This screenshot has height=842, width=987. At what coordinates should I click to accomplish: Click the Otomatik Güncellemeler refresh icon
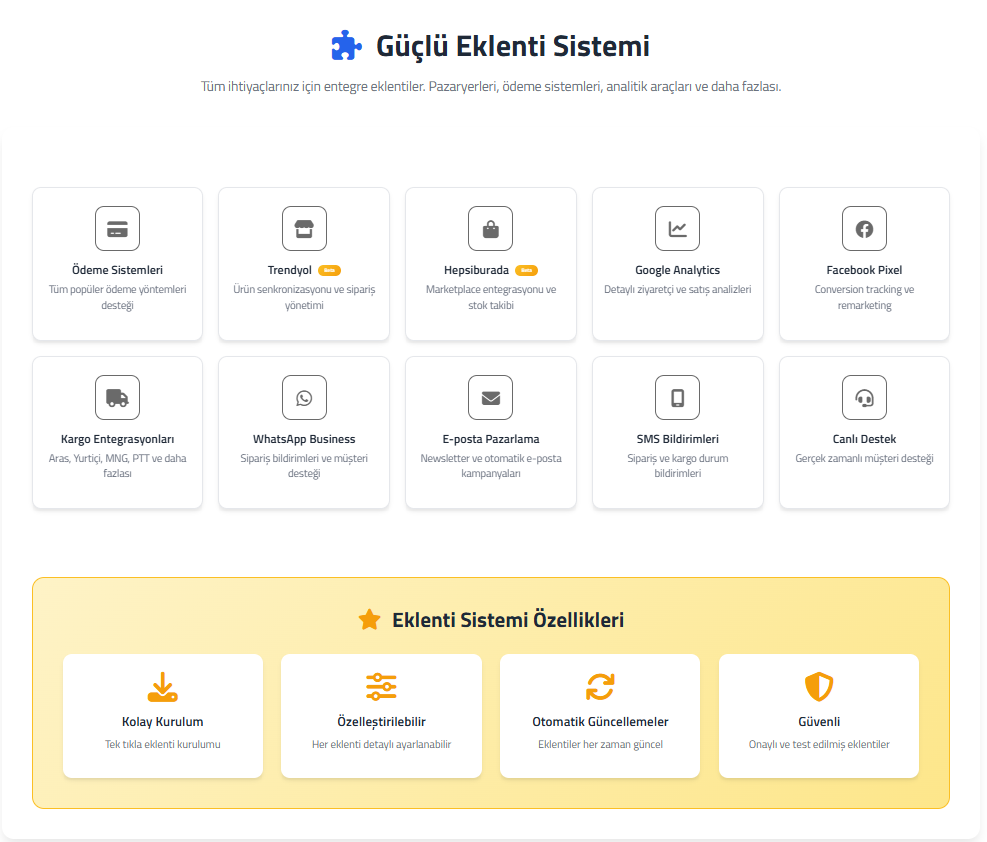click(x=600, y=687)
